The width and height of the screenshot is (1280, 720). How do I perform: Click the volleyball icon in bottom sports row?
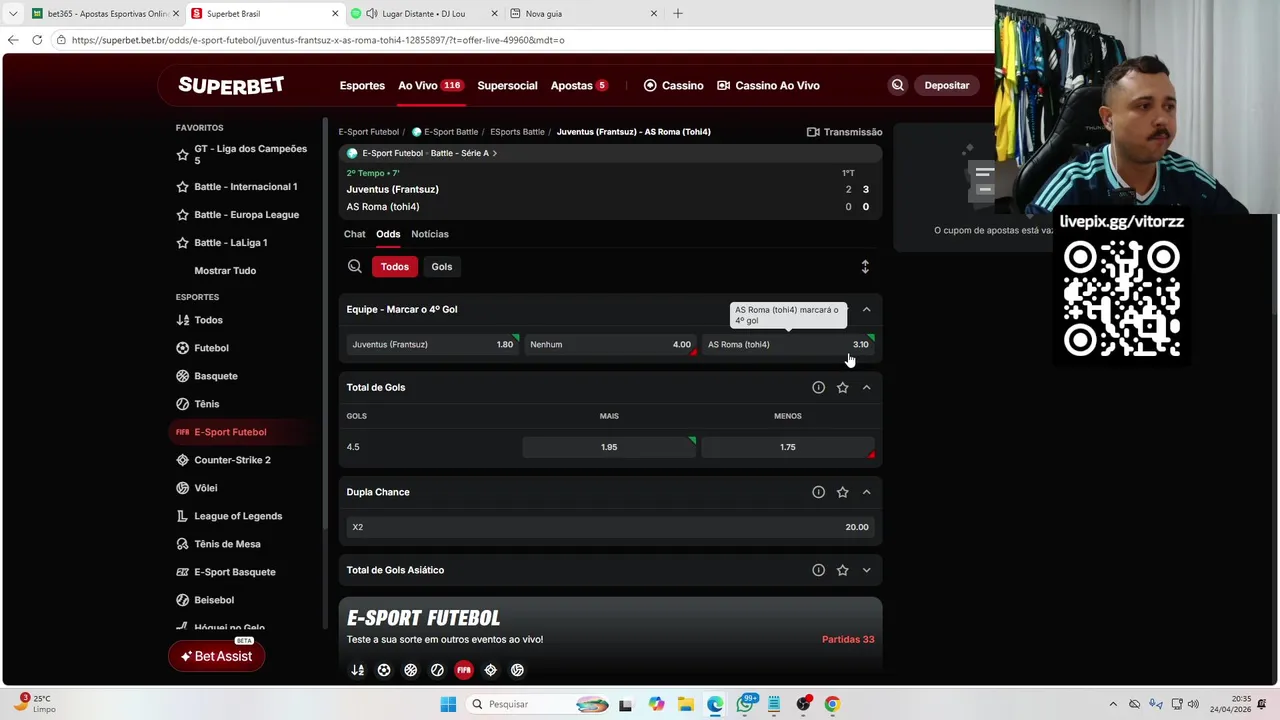[x=517, y=670]
